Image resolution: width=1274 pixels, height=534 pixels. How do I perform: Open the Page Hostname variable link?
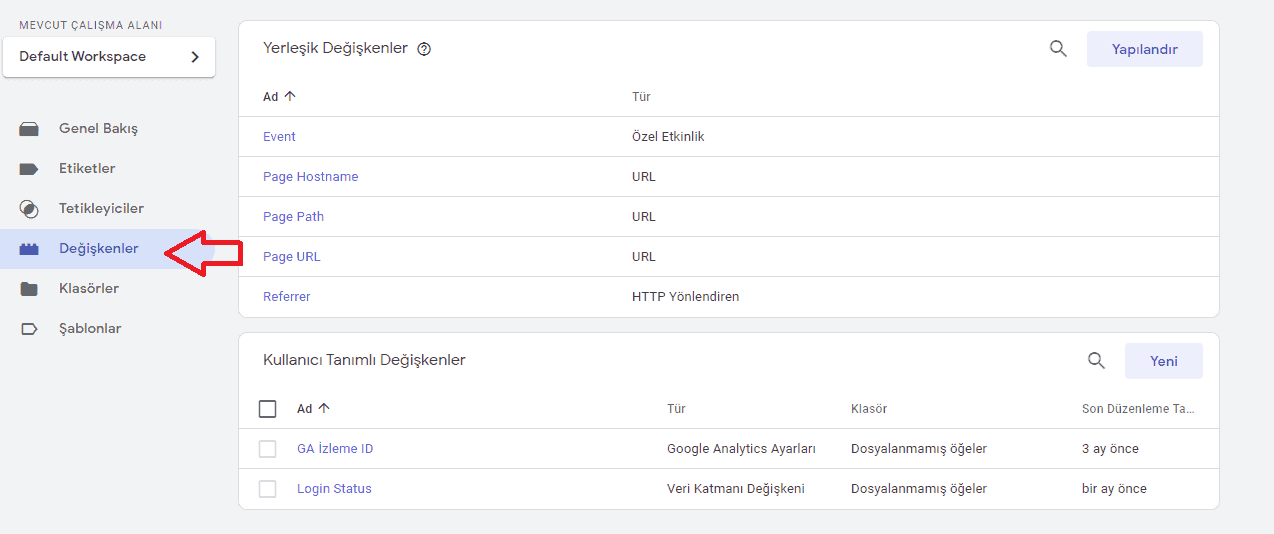click(x=310, y=177)
